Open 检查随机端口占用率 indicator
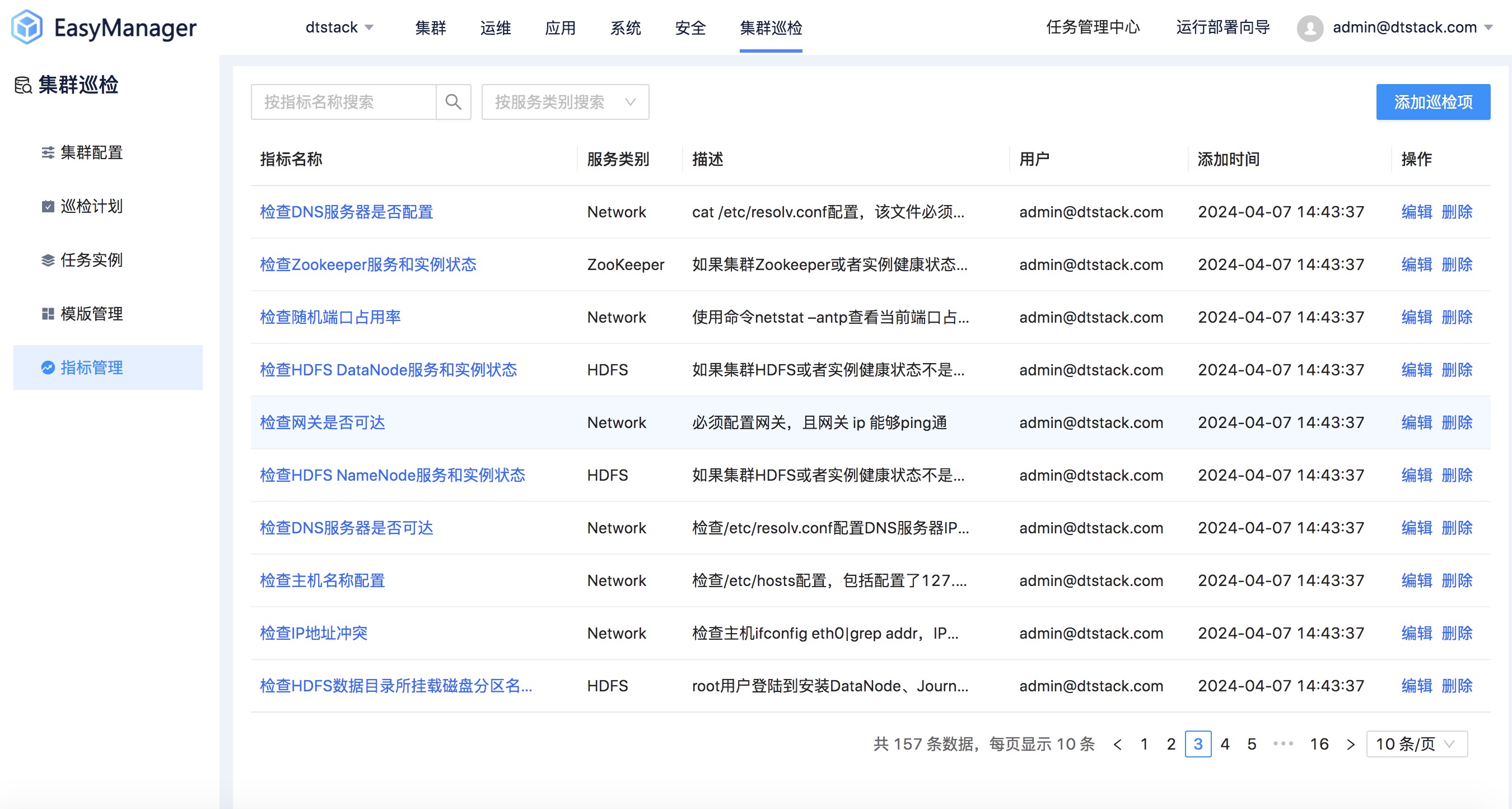The width and height of the screenshot is (1512, 809). 330,318
